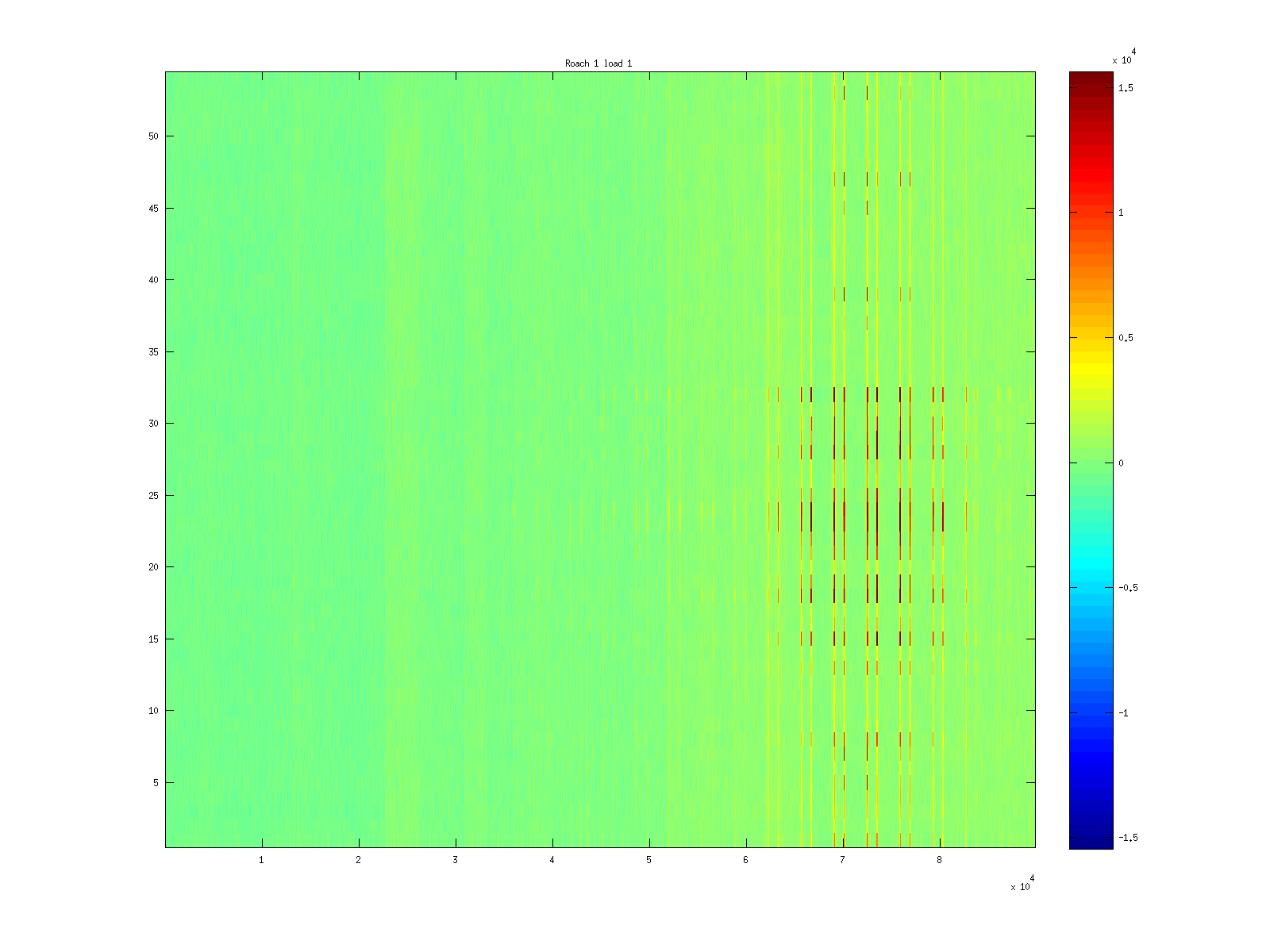Click the colorbar tick label -0.5
This screenshot has height=952, width=1270.
(x=1127, y=588)
